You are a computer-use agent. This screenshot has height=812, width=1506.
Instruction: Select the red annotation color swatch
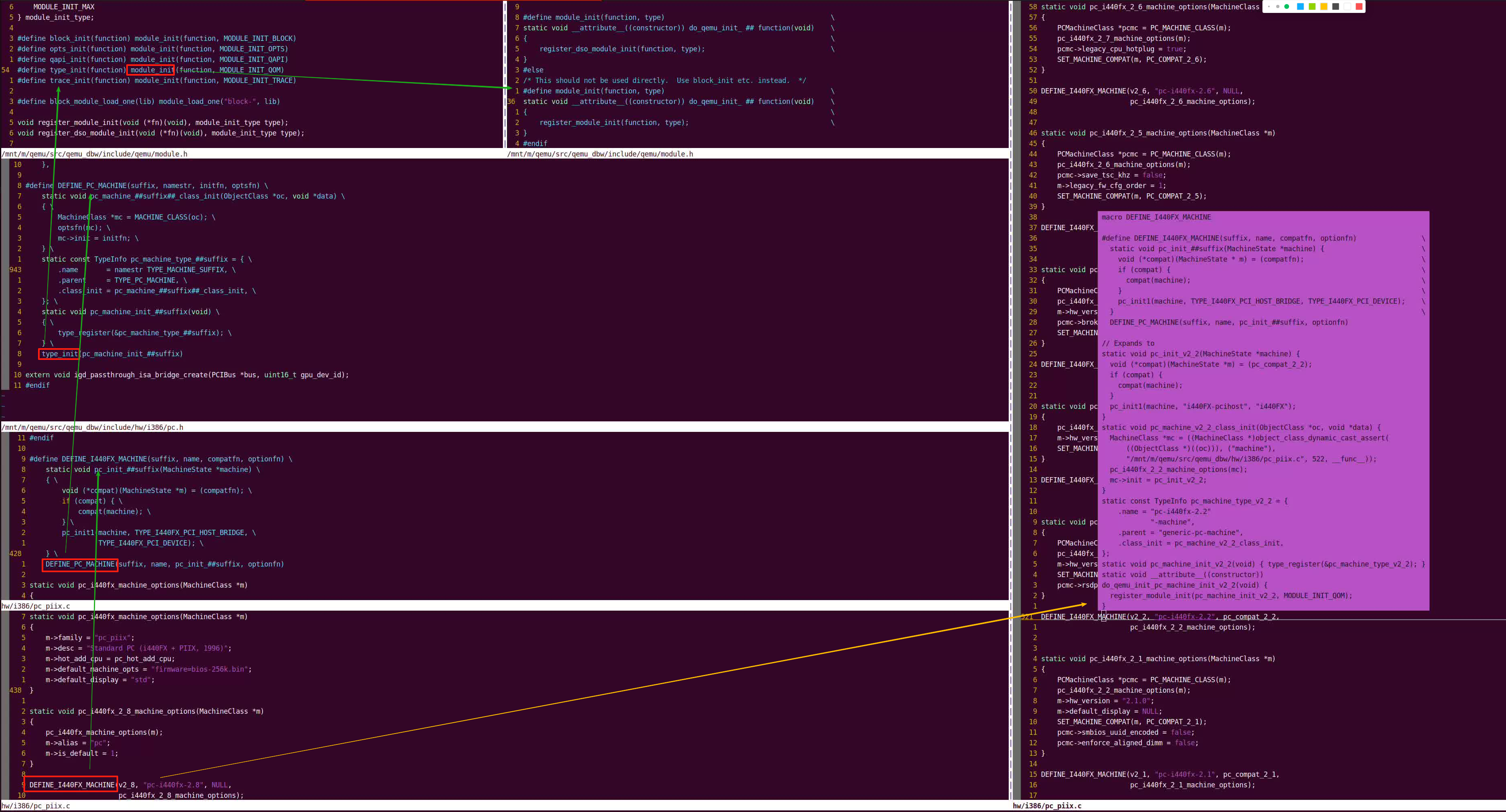click(x=1359, y=6)
